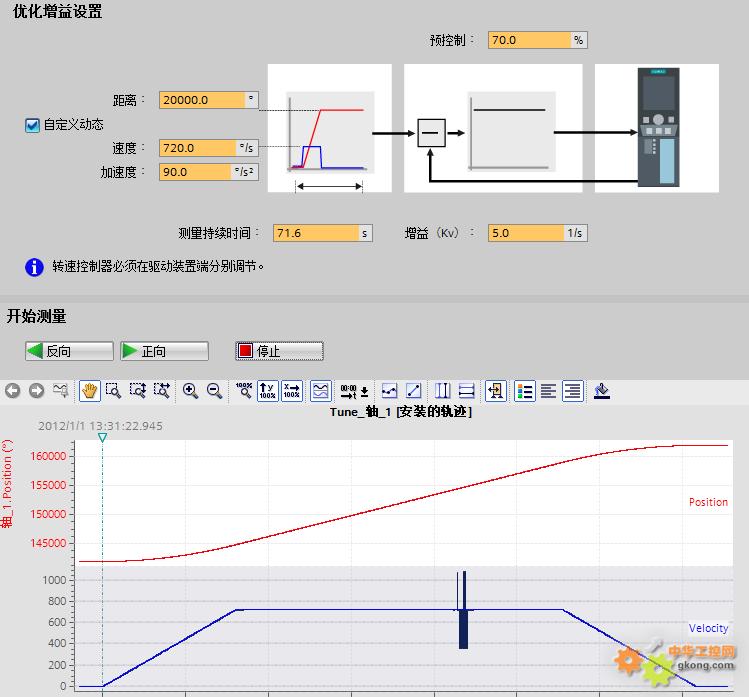
Task: Toggle the arrange in tracks icon
Action: (x=321, y=391)
